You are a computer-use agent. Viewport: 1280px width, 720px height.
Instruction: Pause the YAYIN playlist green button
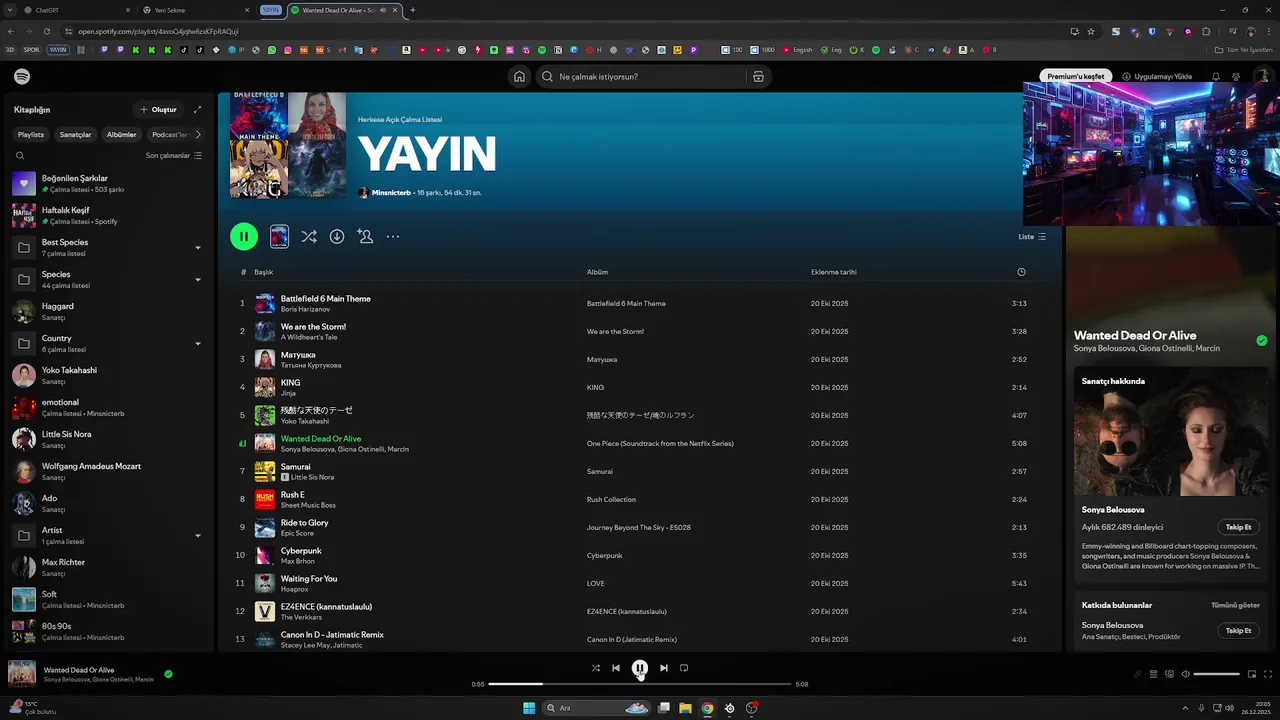click(244, 237)
